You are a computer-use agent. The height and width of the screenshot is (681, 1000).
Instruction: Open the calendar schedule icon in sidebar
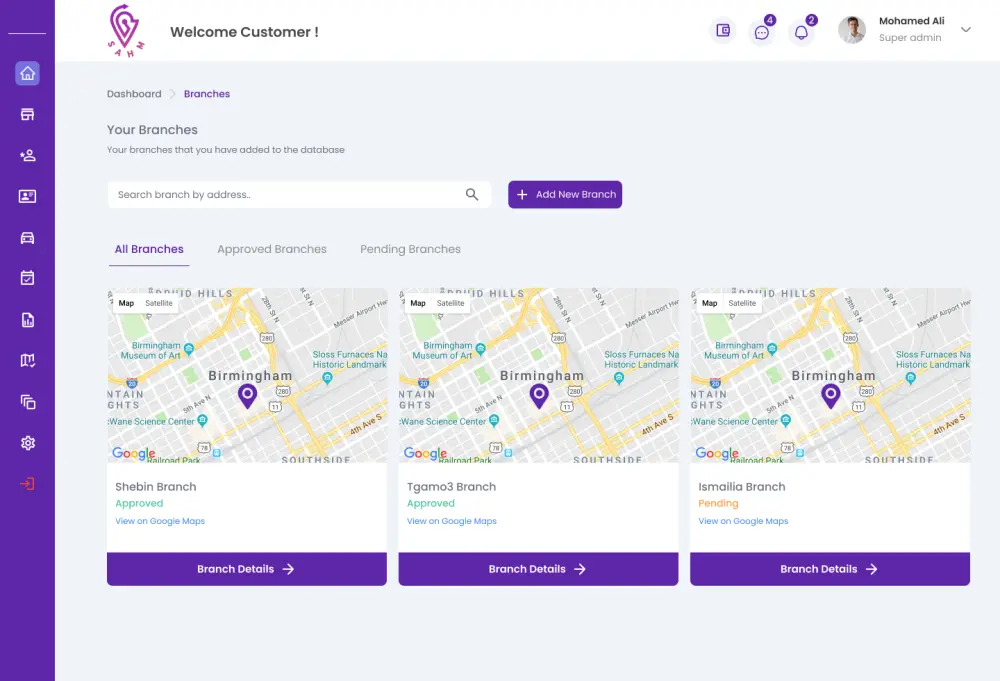click(27, 278)
